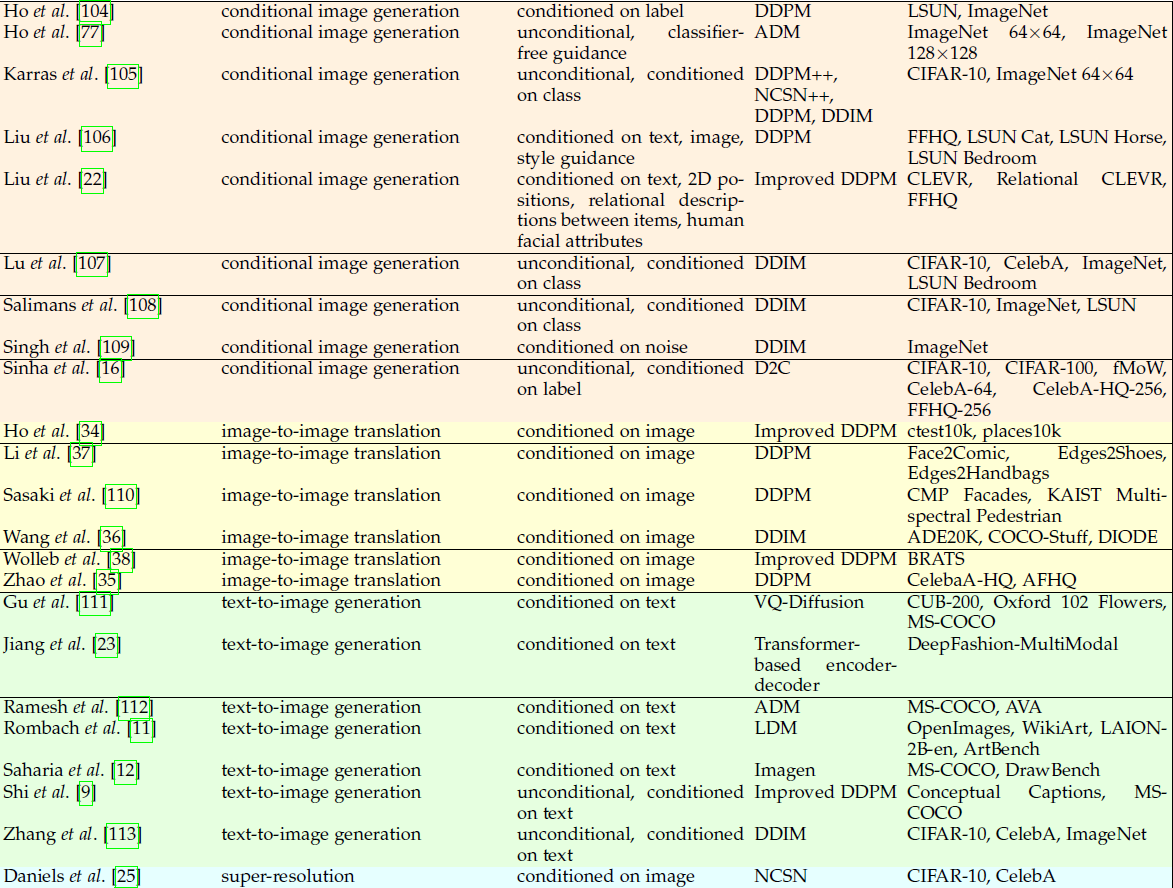Click the 'BRATS' dataset cell
This screenshot has width=1173, height=888.
pyautogui.click(x=936, y=559)
